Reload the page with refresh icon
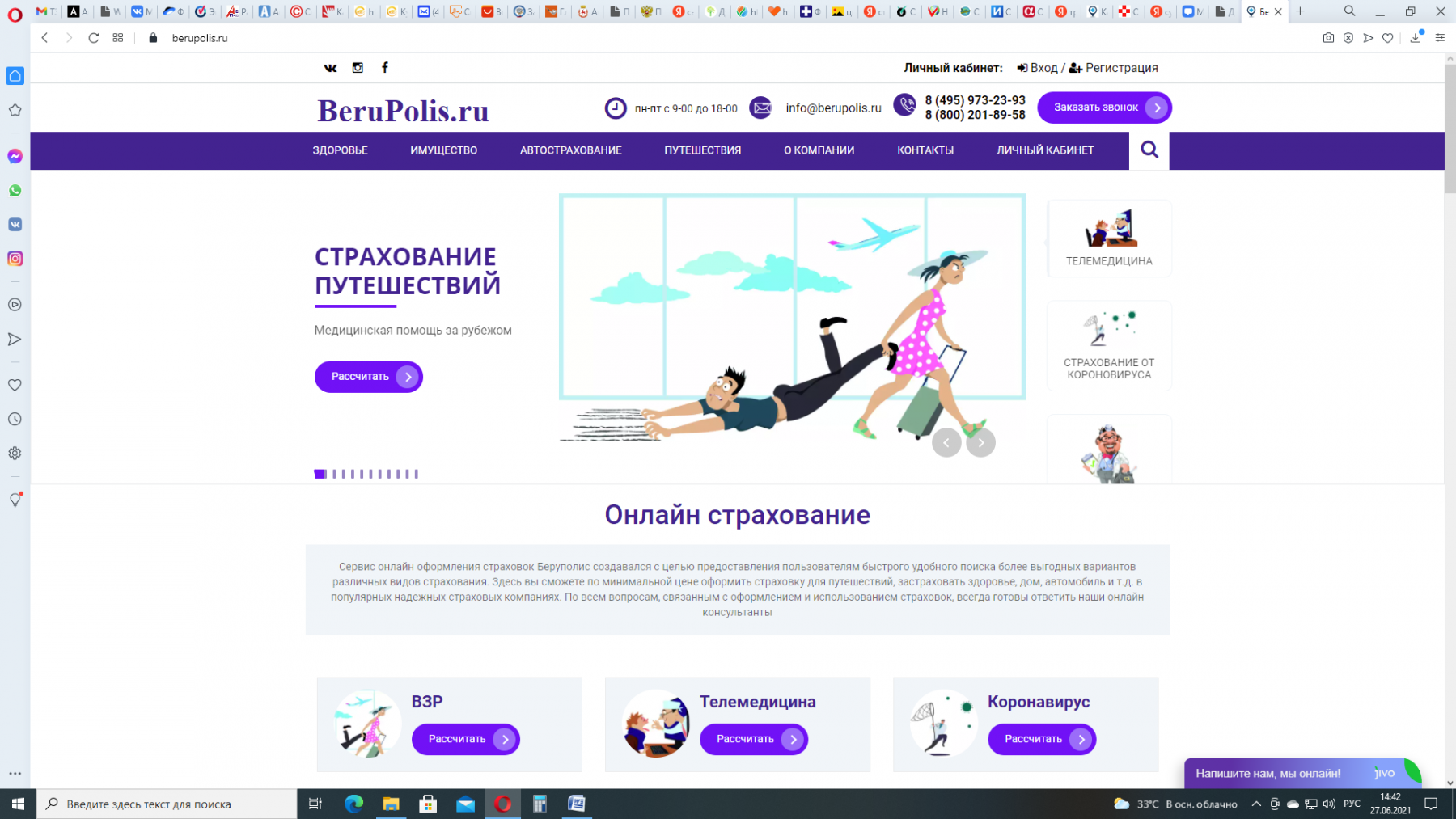Viewport: 1456px width, 819px height. tap(94, 38)
